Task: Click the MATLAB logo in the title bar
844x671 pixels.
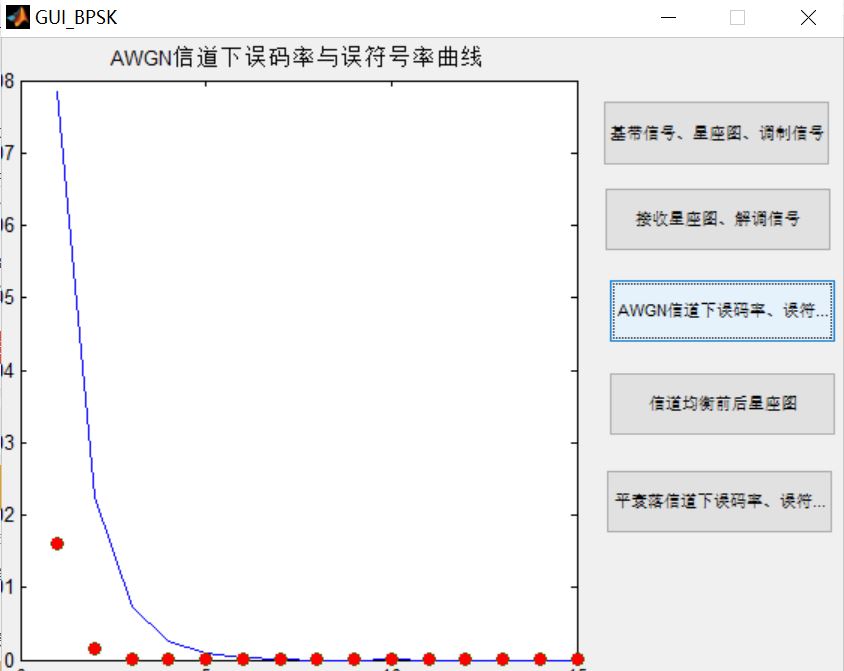Action: click(x=16, y=16)
